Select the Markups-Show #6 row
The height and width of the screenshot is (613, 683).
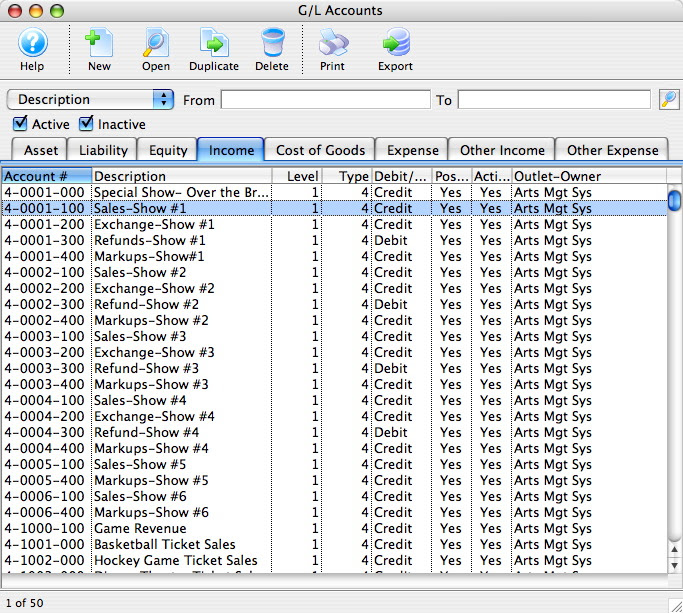pyautogui.click(x=334, y=512)
